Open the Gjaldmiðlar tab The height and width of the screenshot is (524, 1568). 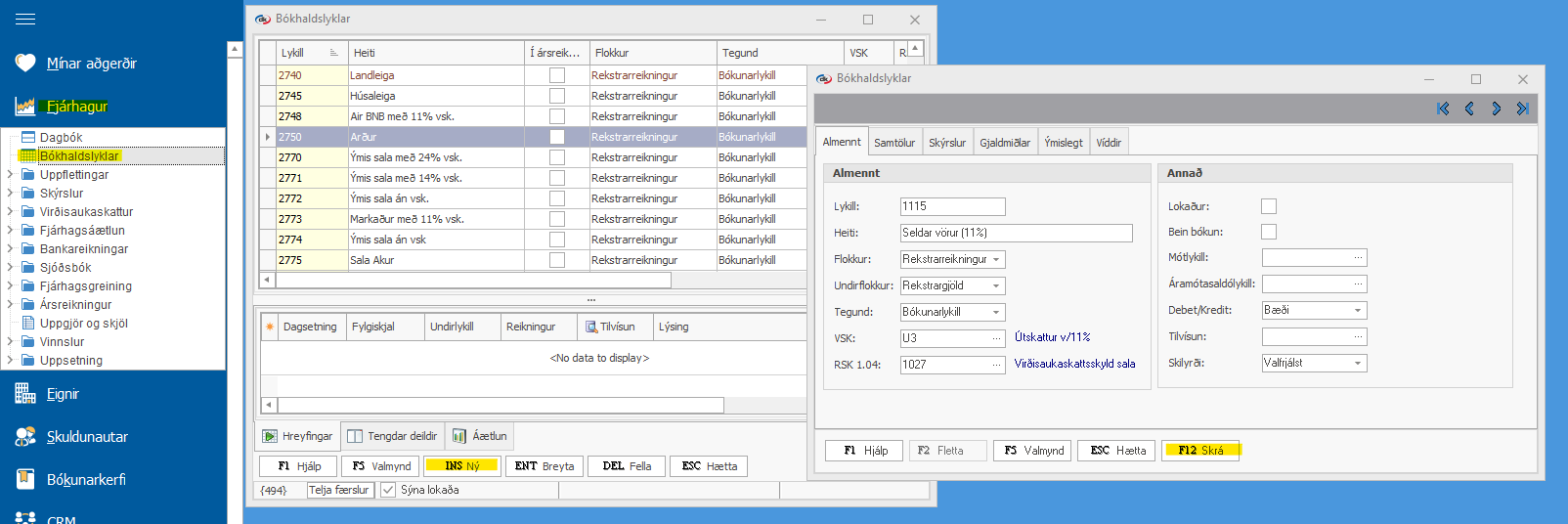pos(1004,143)
